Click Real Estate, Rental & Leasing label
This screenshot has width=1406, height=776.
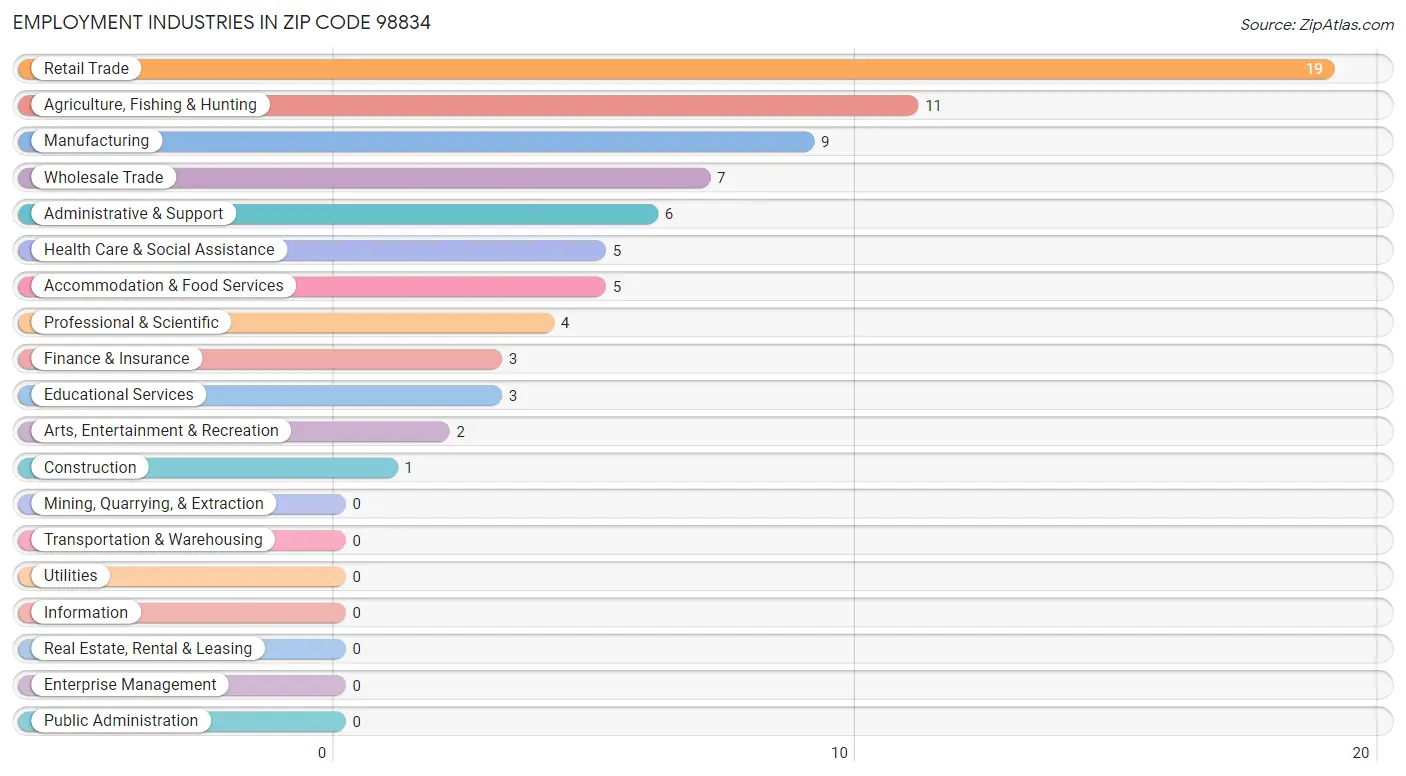148,649
